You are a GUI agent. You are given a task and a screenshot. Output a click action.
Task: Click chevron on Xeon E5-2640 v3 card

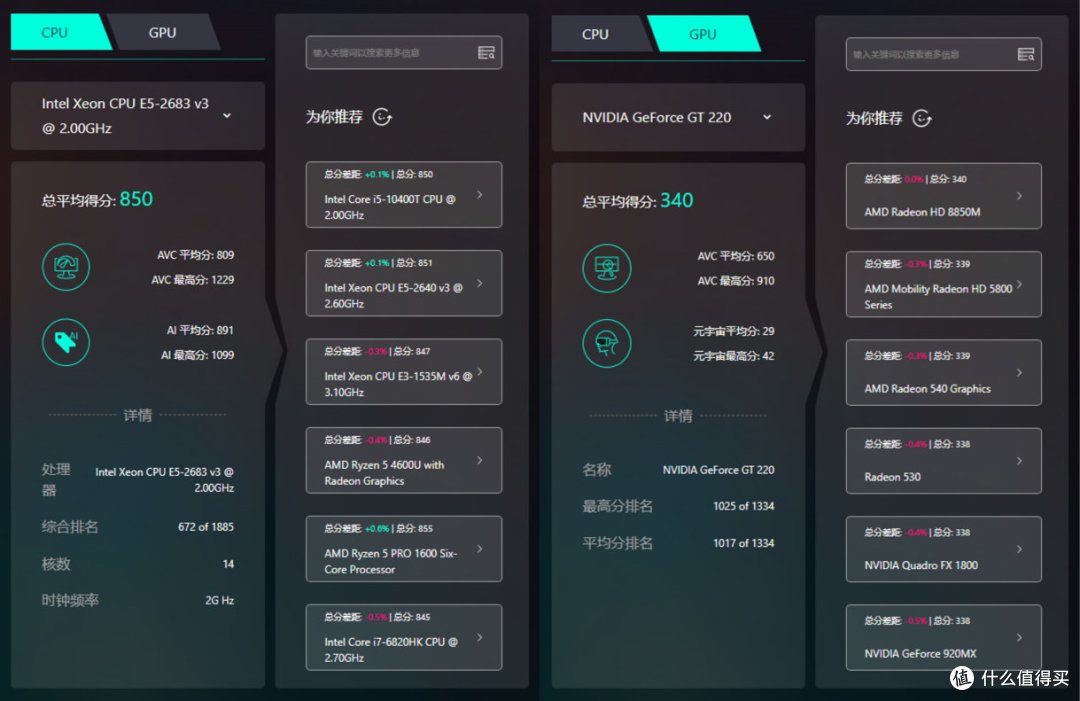click(x=480, y=283)
